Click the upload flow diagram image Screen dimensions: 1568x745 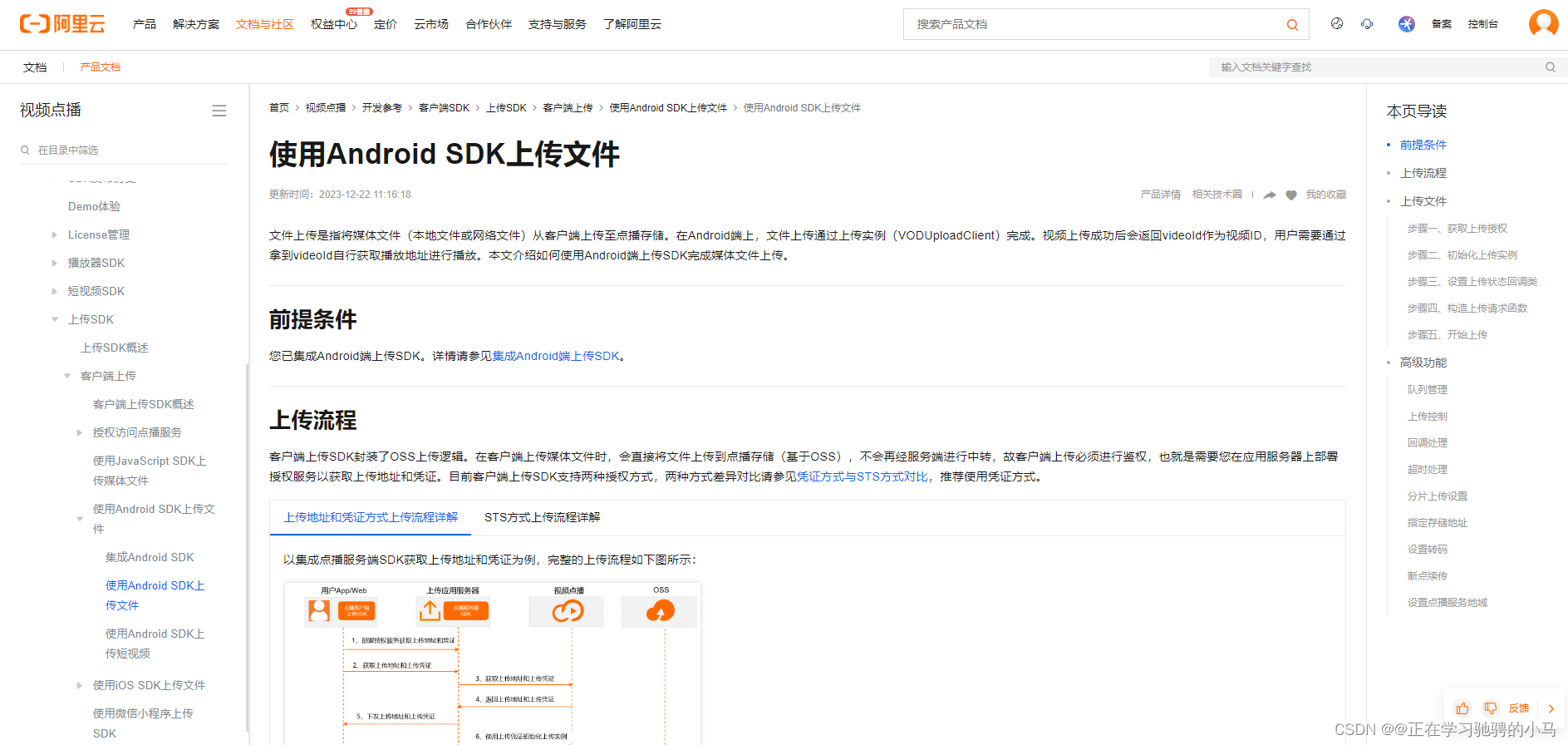[493, 664]
